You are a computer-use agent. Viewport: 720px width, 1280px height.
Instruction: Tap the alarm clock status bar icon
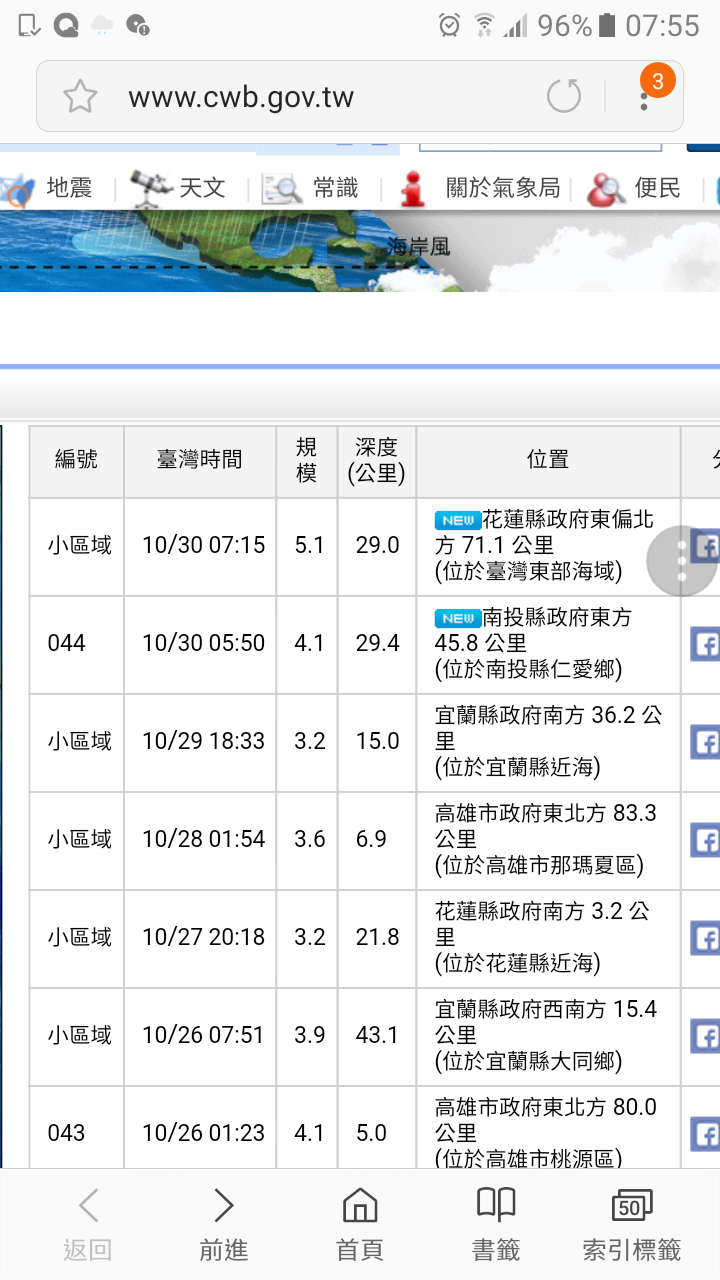click(x=450, y=26)
